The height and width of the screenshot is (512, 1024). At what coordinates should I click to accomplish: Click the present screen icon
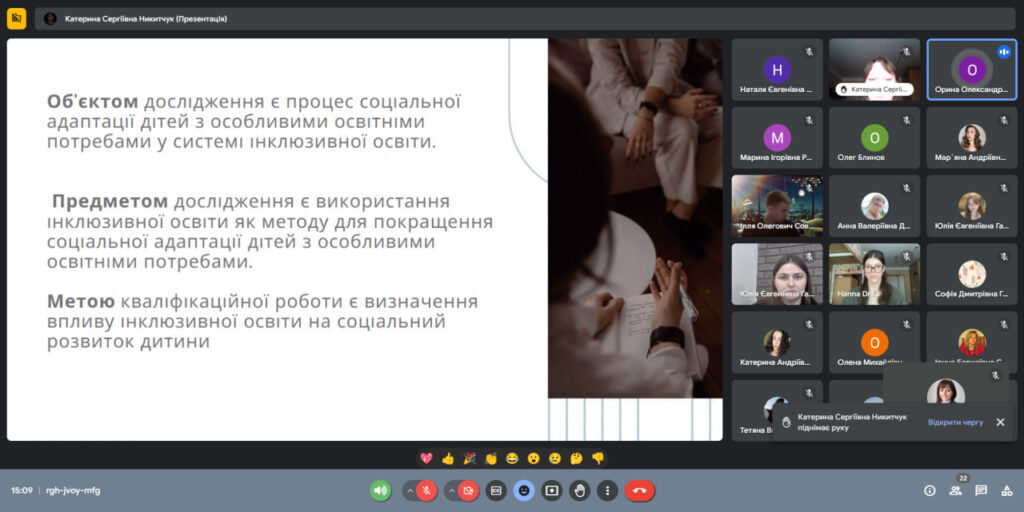(x=552, y=491)
